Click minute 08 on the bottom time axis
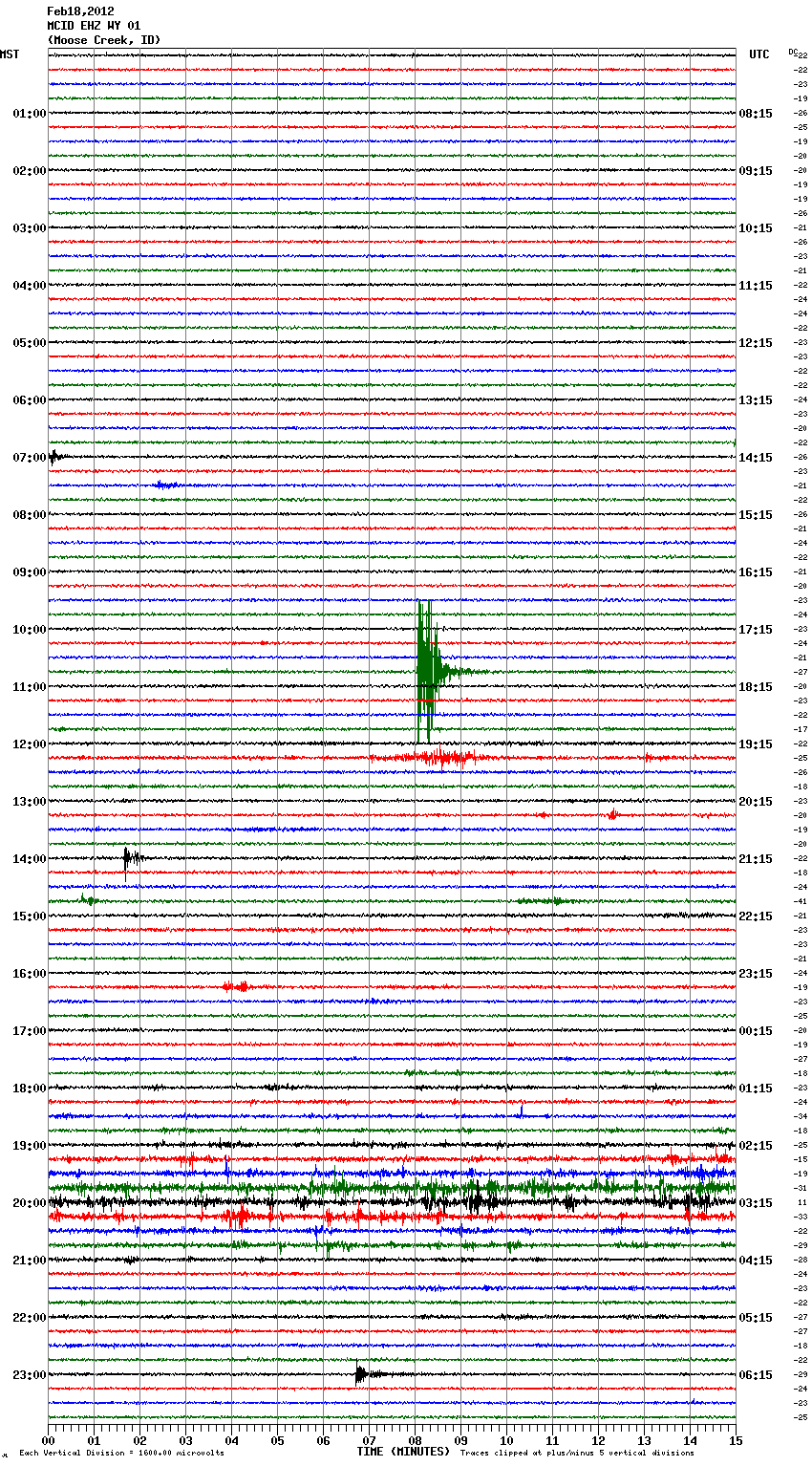 click(415, 1439)
